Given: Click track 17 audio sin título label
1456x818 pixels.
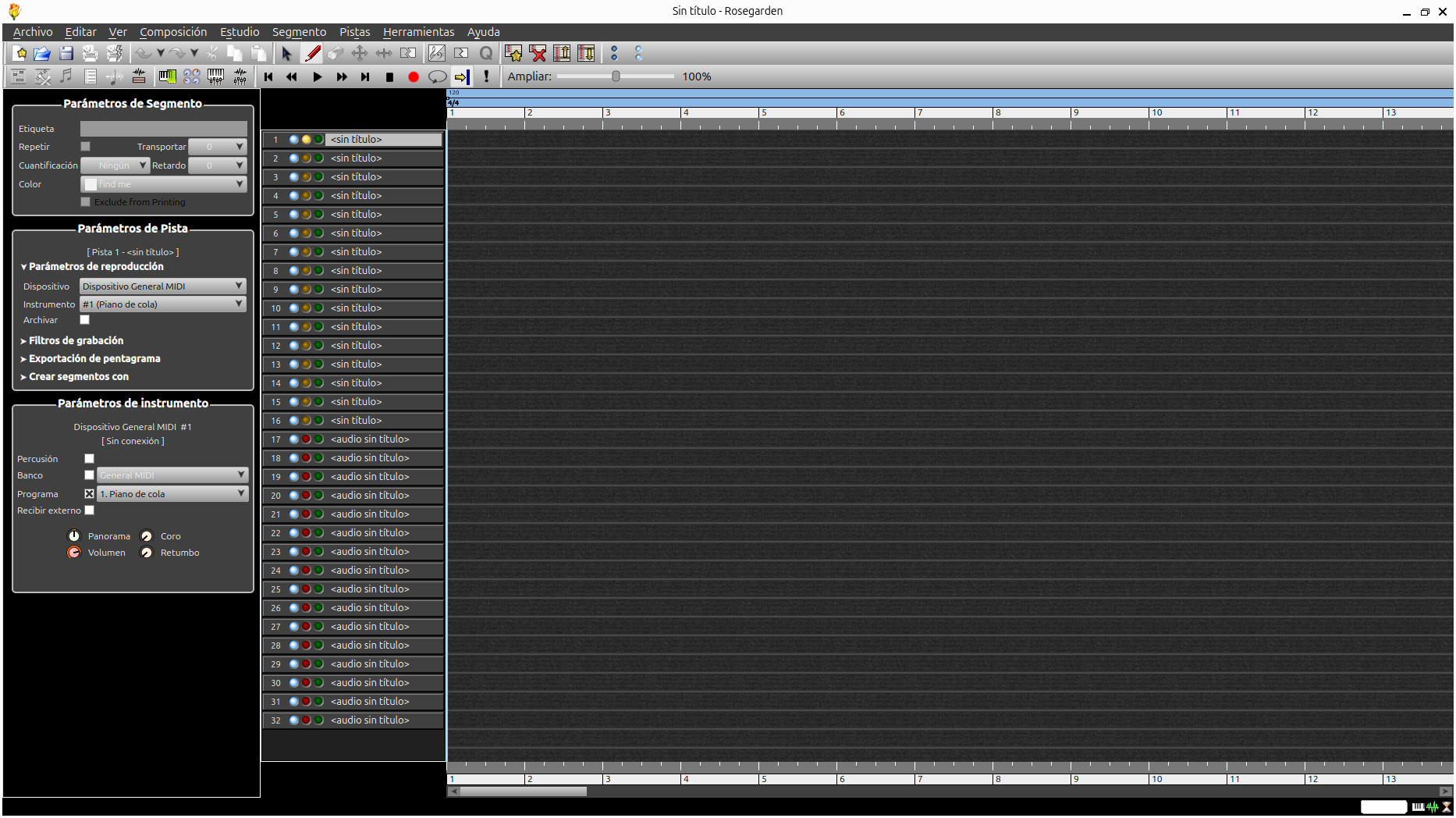Looking at the screenshot, I should coord(370,439).
